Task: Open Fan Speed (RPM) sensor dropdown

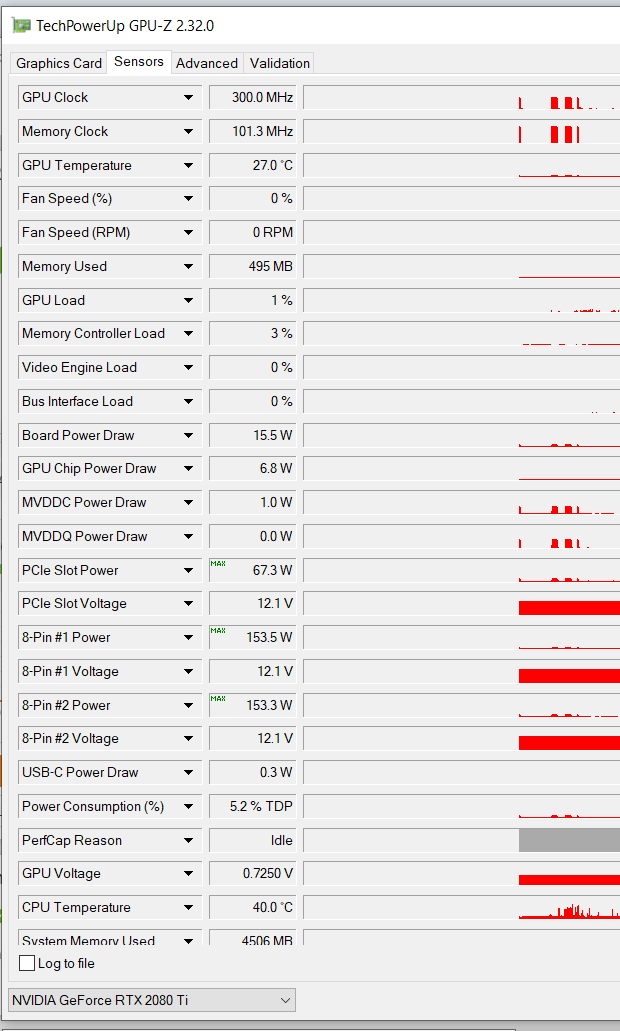Action: click(188, 233)
